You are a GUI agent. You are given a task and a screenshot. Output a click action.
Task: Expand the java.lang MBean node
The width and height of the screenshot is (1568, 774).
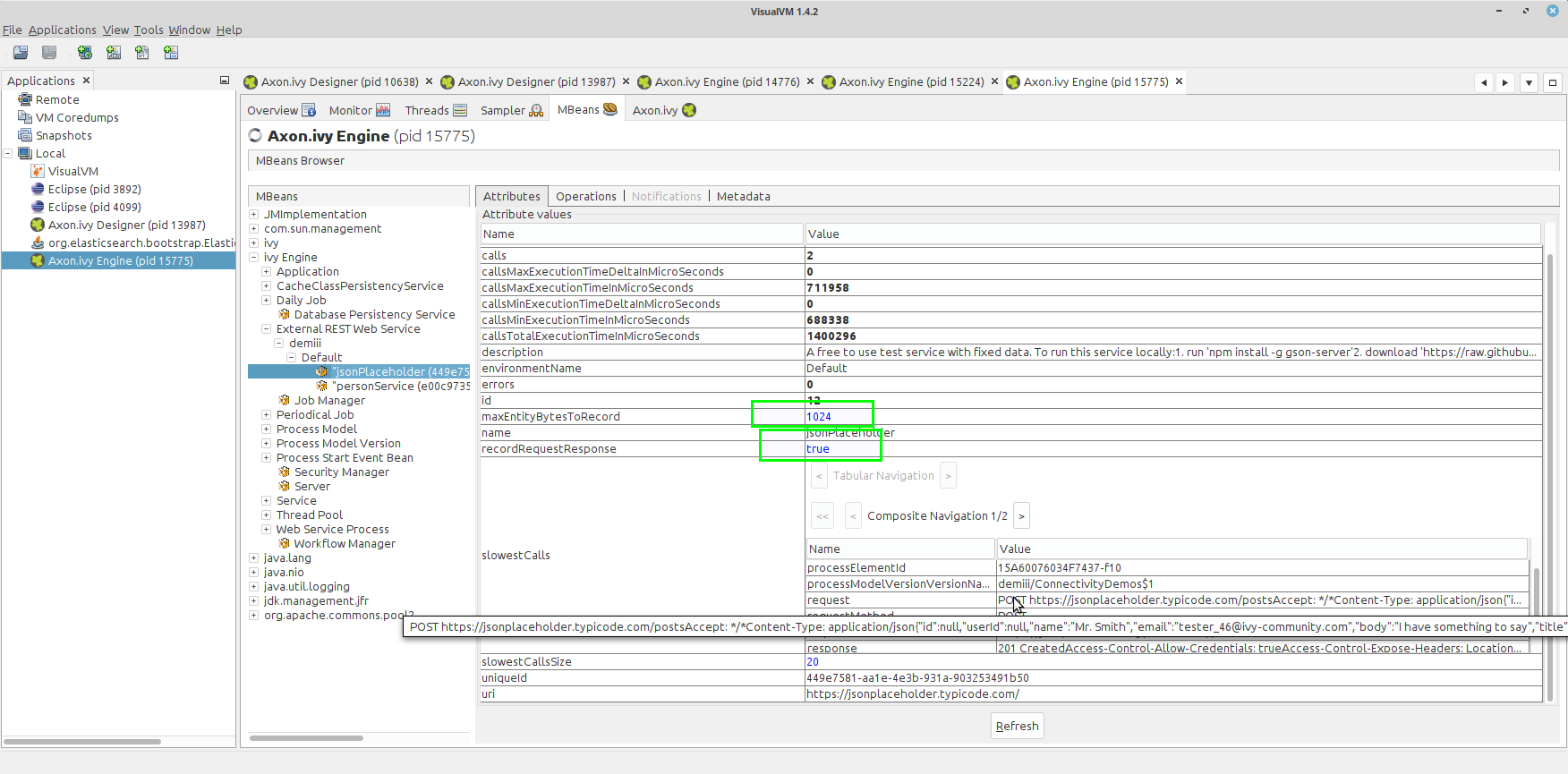point(254,557)
